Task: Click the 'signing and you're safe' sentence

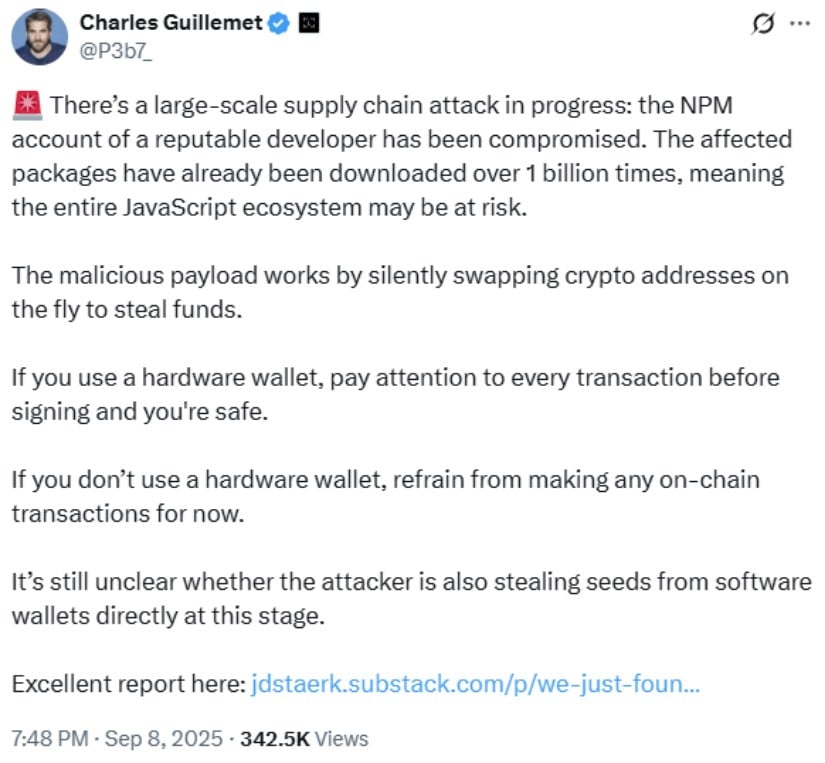Action: (x=140, y=412)
